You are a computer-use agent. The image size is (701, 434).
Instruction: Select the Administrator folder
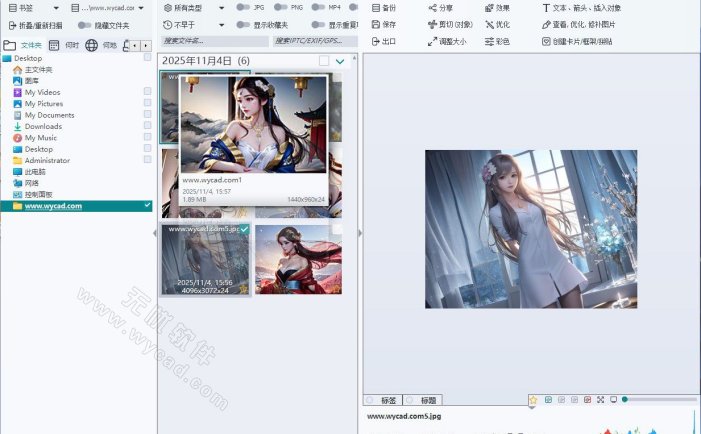[47, 160]
